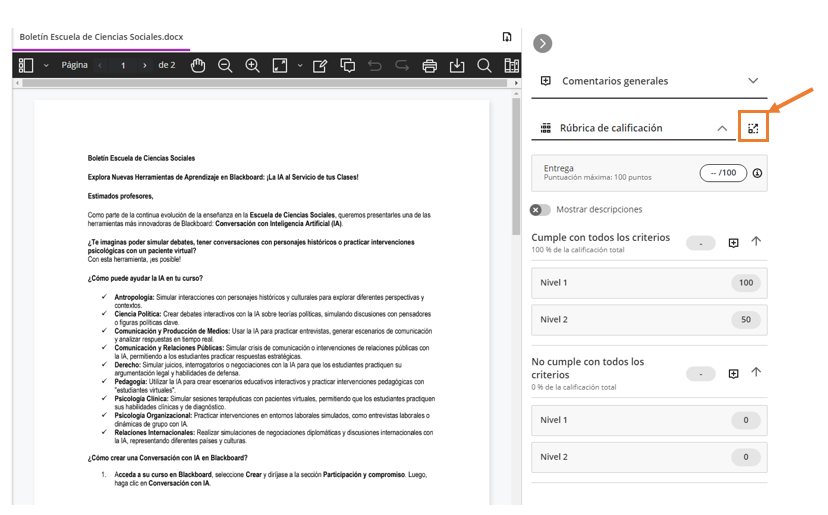Screen dimensions: 828x515
Task: Collapse Cumple con todos los criterios arrow
Action: (x=756, y=241)
